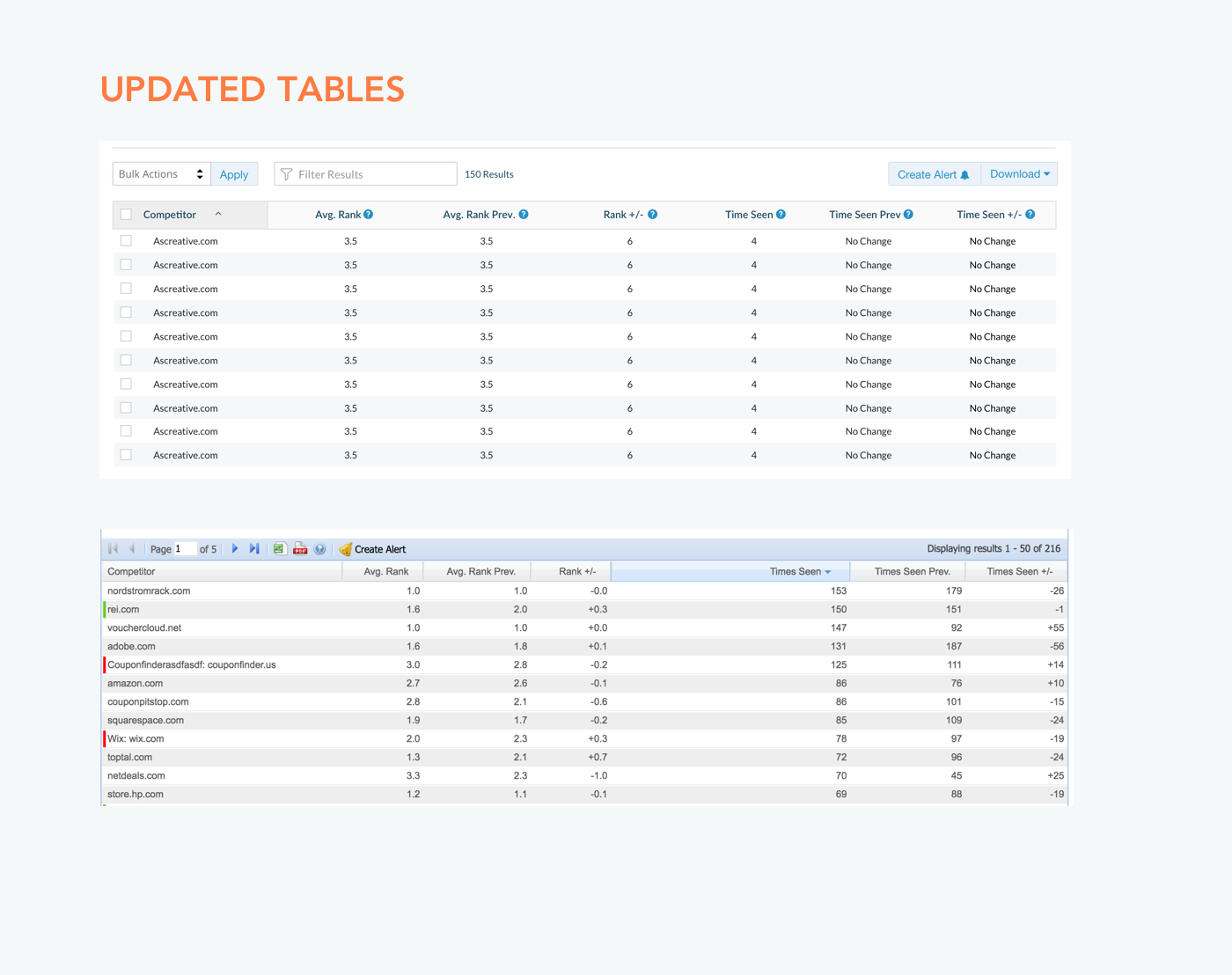Click Displaying results 1 - 50 of 216
The height and width of the screenshot is (975, 1232).
tap(994, 548)
